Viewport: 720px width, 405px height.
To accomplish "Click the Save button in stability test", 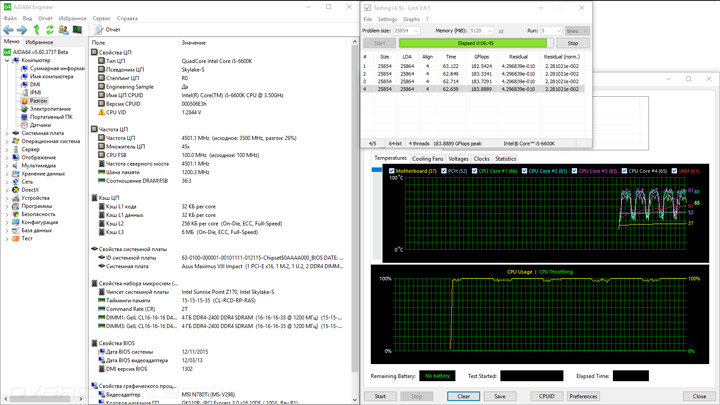I will point(500,396).
